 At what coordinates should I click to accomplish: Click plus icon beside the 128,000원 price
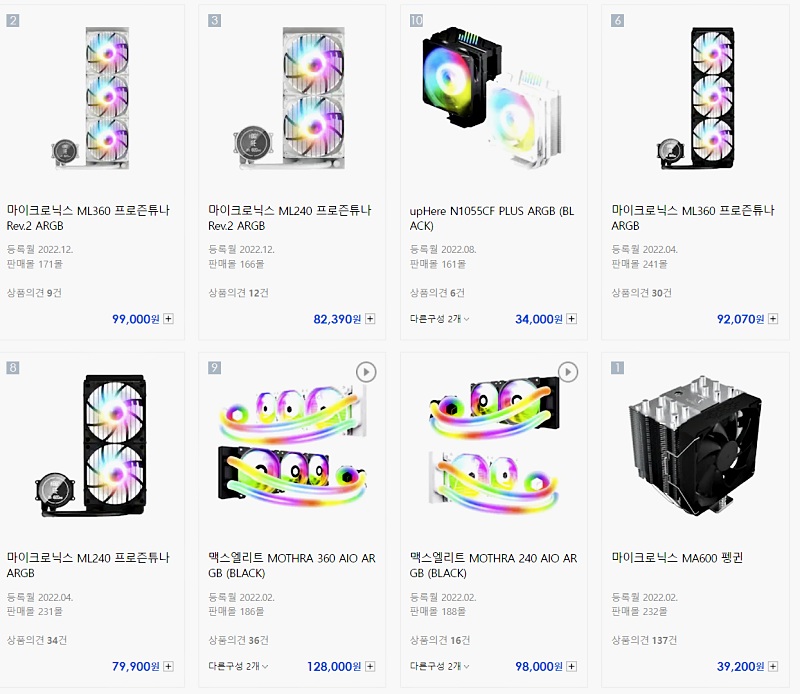point(370,666)
